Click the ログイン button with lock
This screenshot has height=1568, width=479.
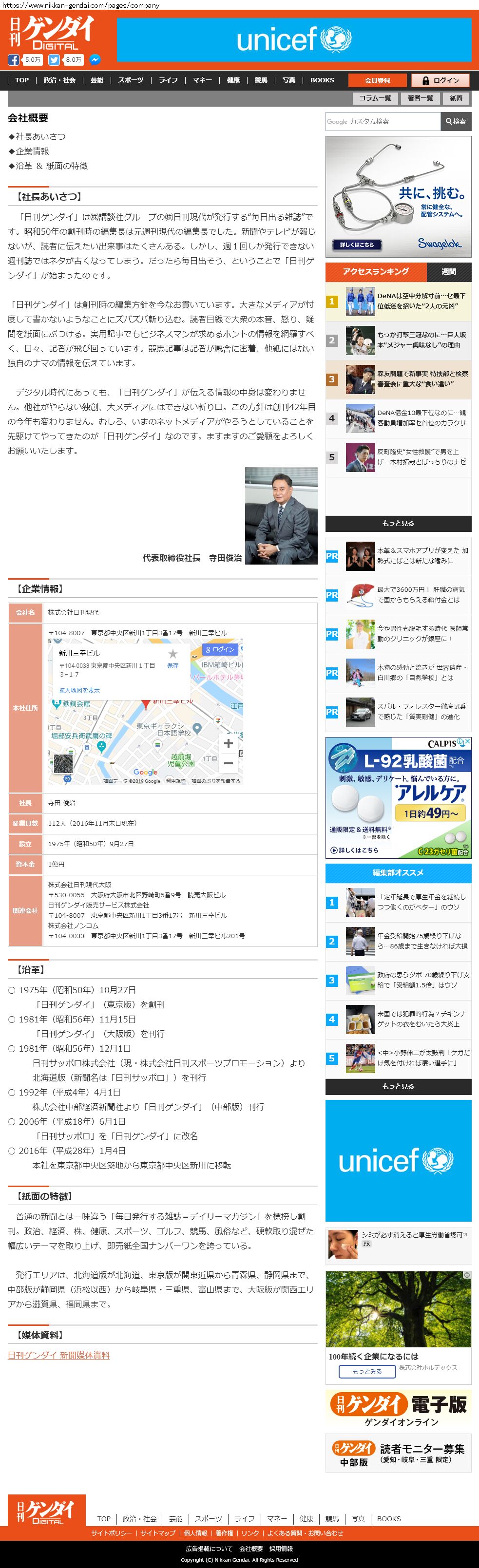[441, 80]
